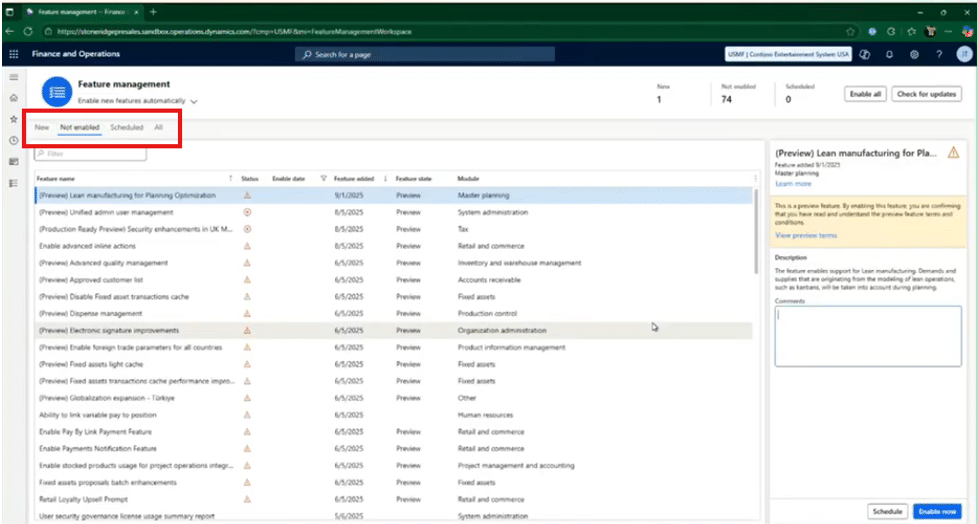
Task: Open Workspaces icon in the sidebar
Action: click(x=14, y=161)
